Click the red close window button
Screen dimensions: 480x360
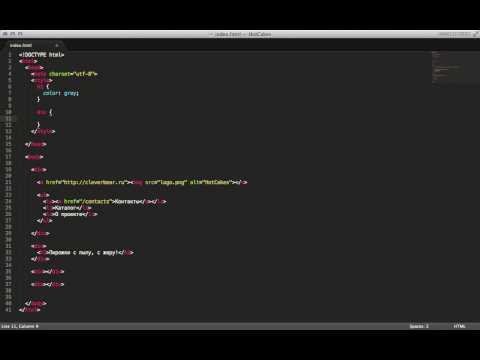(x=5, y=34)
